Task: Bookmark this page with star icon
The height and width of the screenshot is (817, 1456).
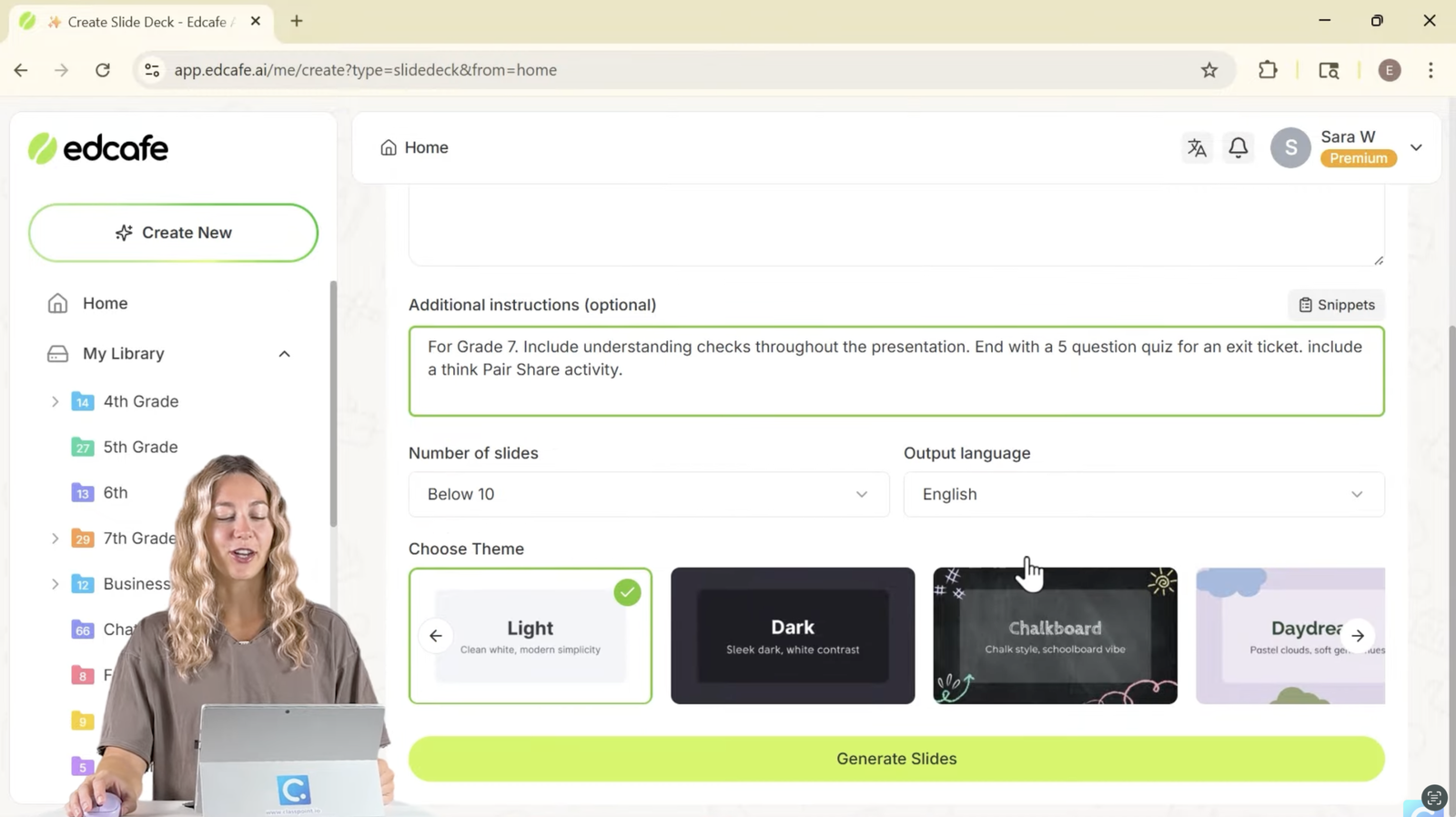Action: [1208, 70]
